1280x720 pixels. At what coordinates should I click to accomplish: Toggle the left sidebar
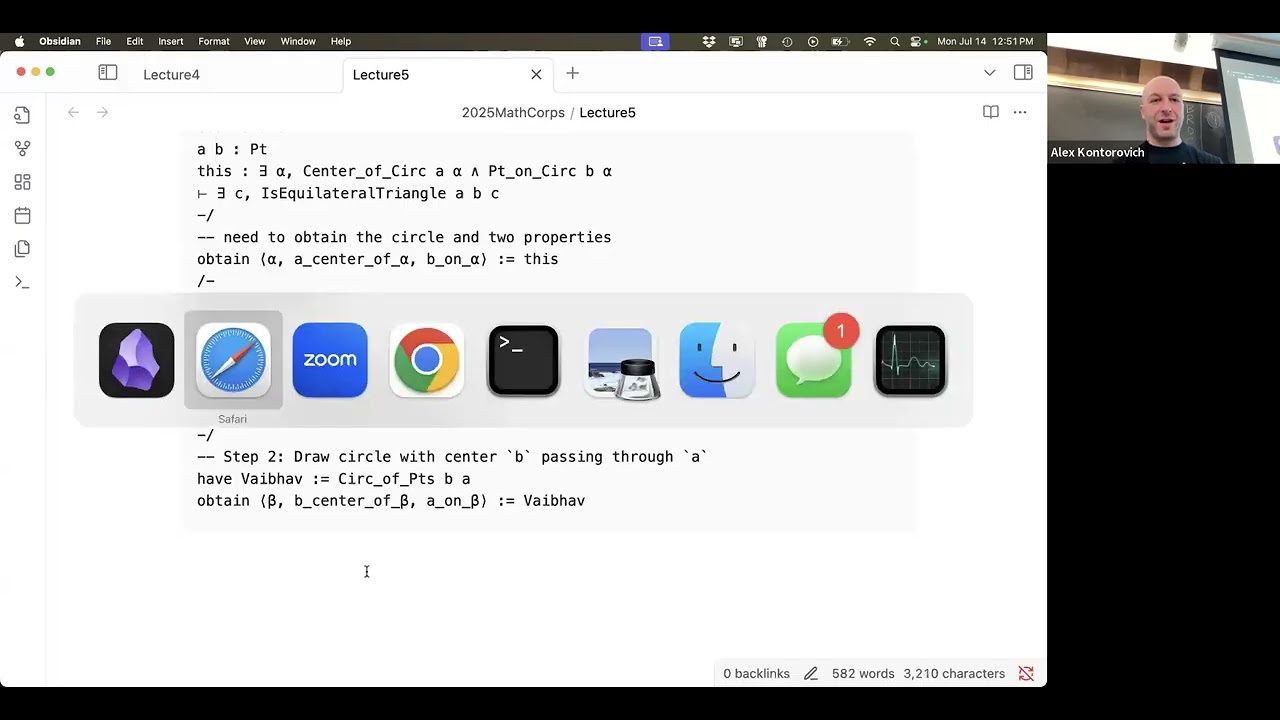point(108,73)
